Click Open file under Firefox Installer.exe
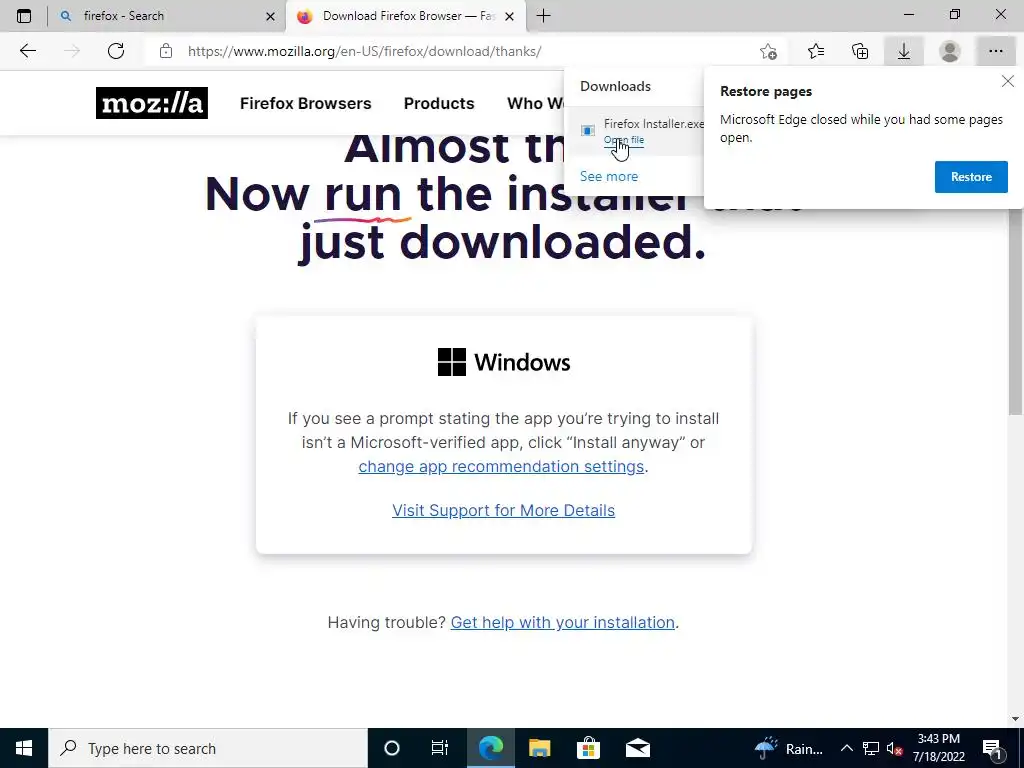1024x768 pixels. [x=624, y=140]
